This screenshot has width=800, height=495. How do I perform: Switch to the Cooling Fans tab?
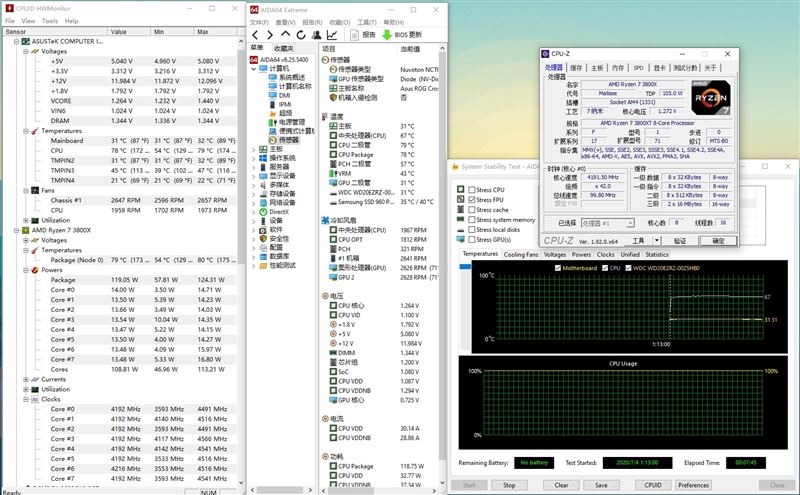click(x=521, y=254)
